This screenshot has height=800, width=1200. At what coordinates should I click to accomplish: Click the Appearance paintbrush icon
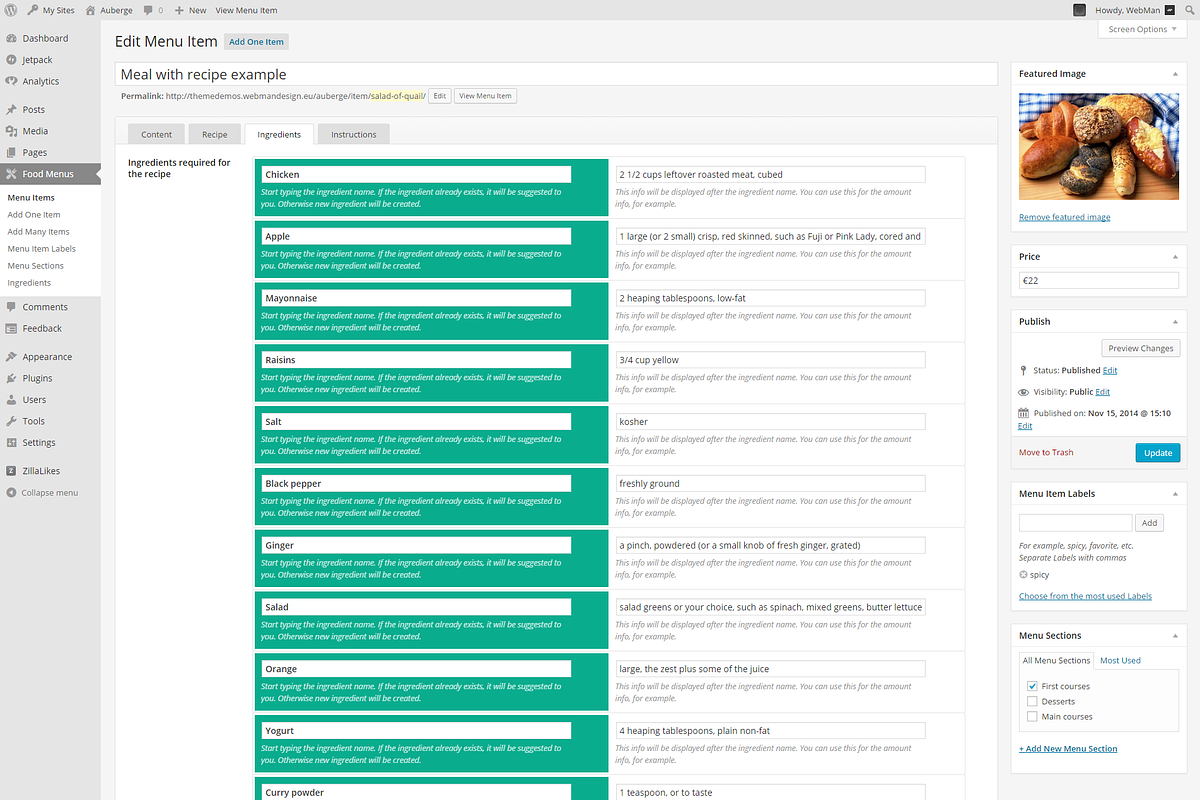click(11, 357)
